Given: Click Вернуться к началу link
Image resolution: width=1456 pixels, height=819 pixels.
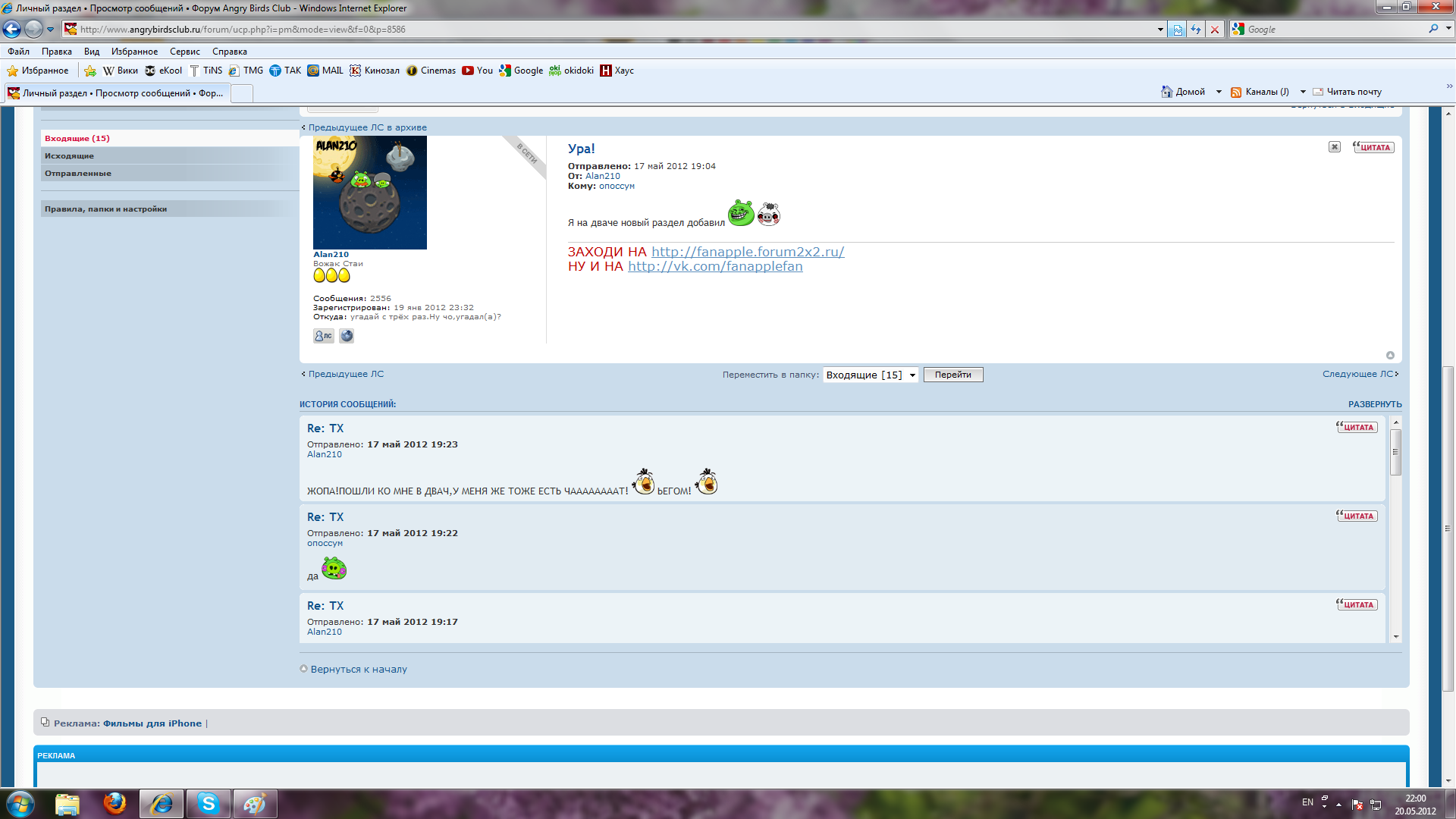Looking at the screenshot, I should pyautogui.click(x=359, y=669).
